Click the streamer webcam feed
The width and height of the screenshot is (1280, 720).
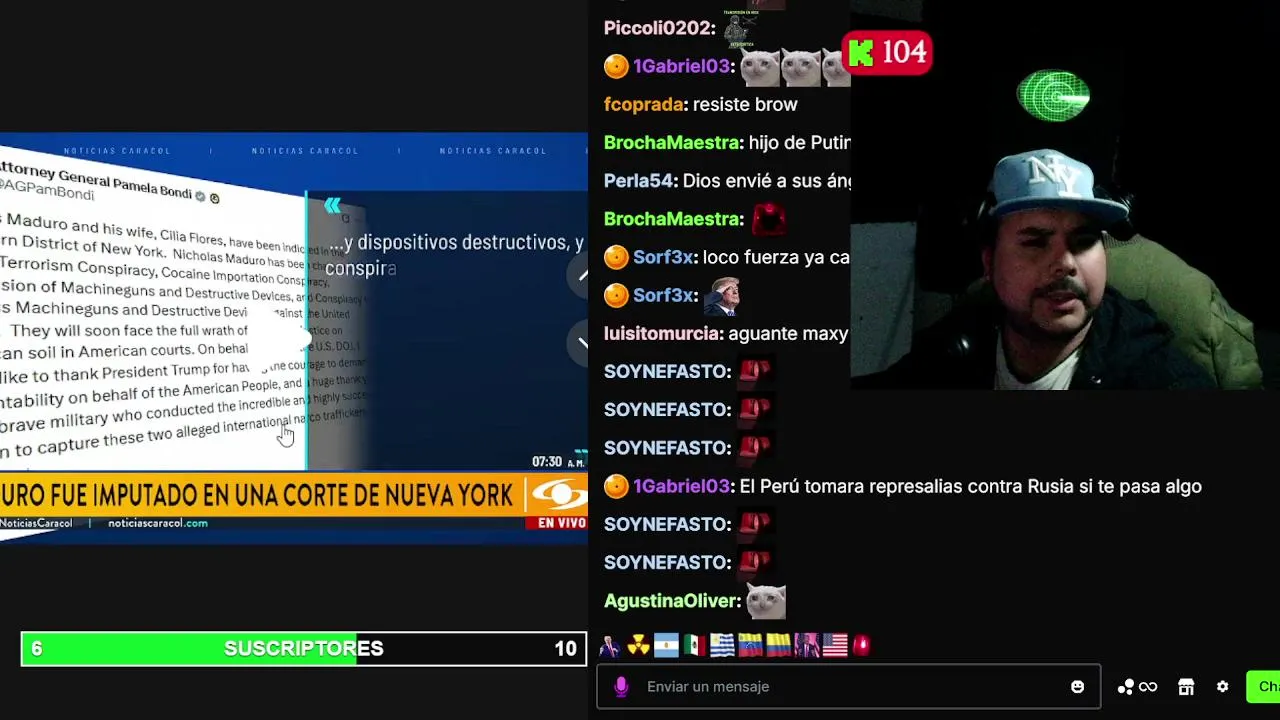[x=1065, y=195]
